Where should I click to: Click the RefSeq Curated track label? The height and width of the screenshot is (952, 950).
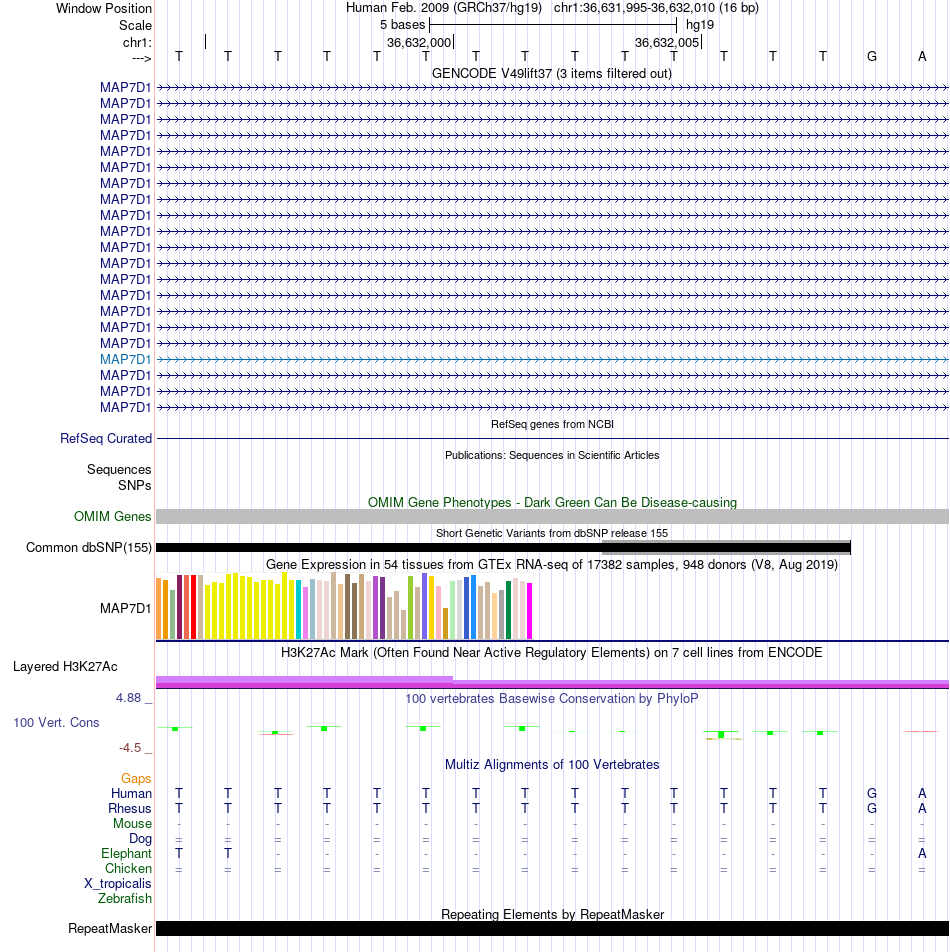106,438
